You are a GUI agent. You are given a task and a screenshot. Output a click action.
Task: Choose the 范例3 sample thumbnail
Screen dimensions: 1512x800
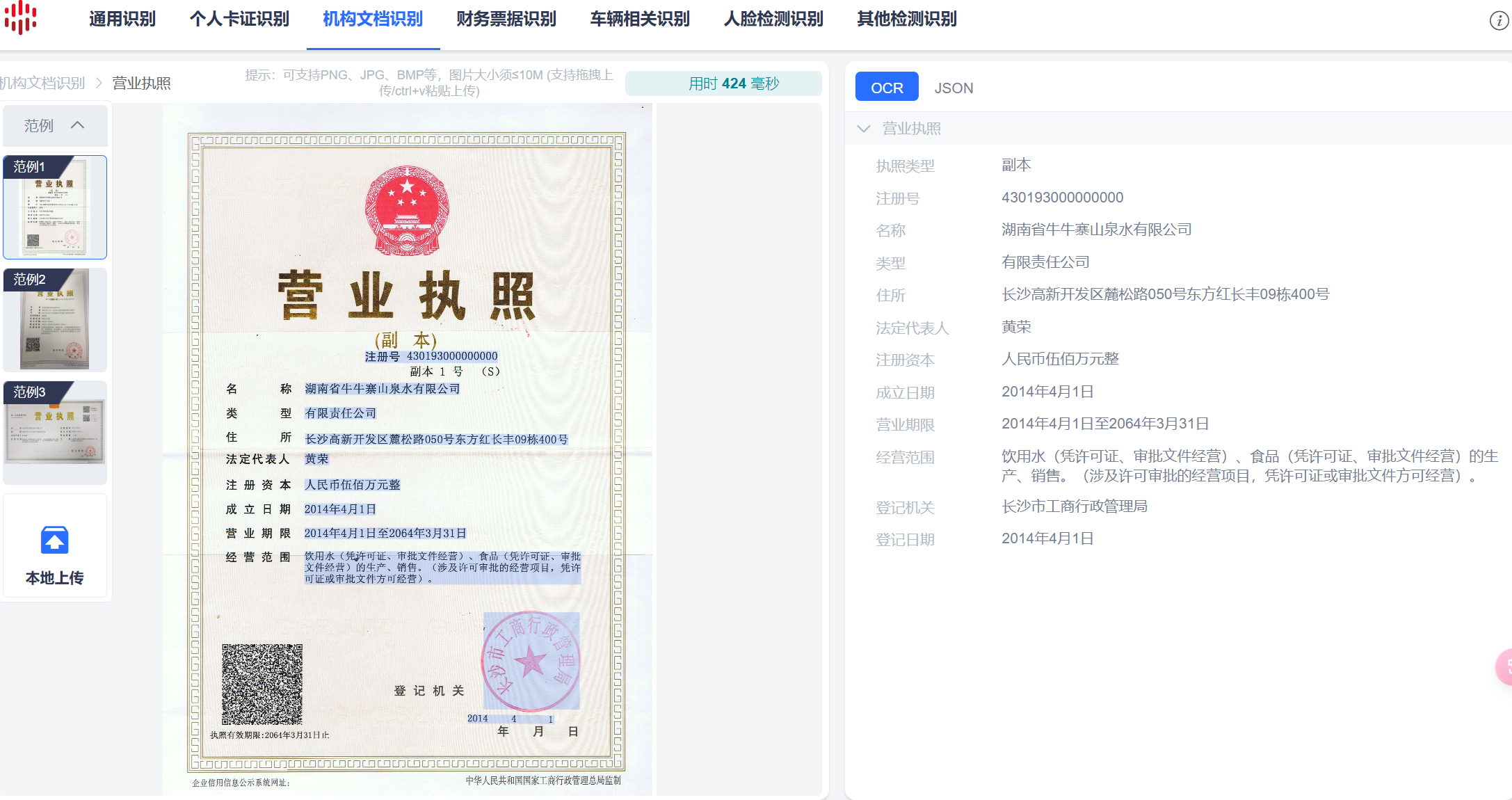click(x=55, y=431)
